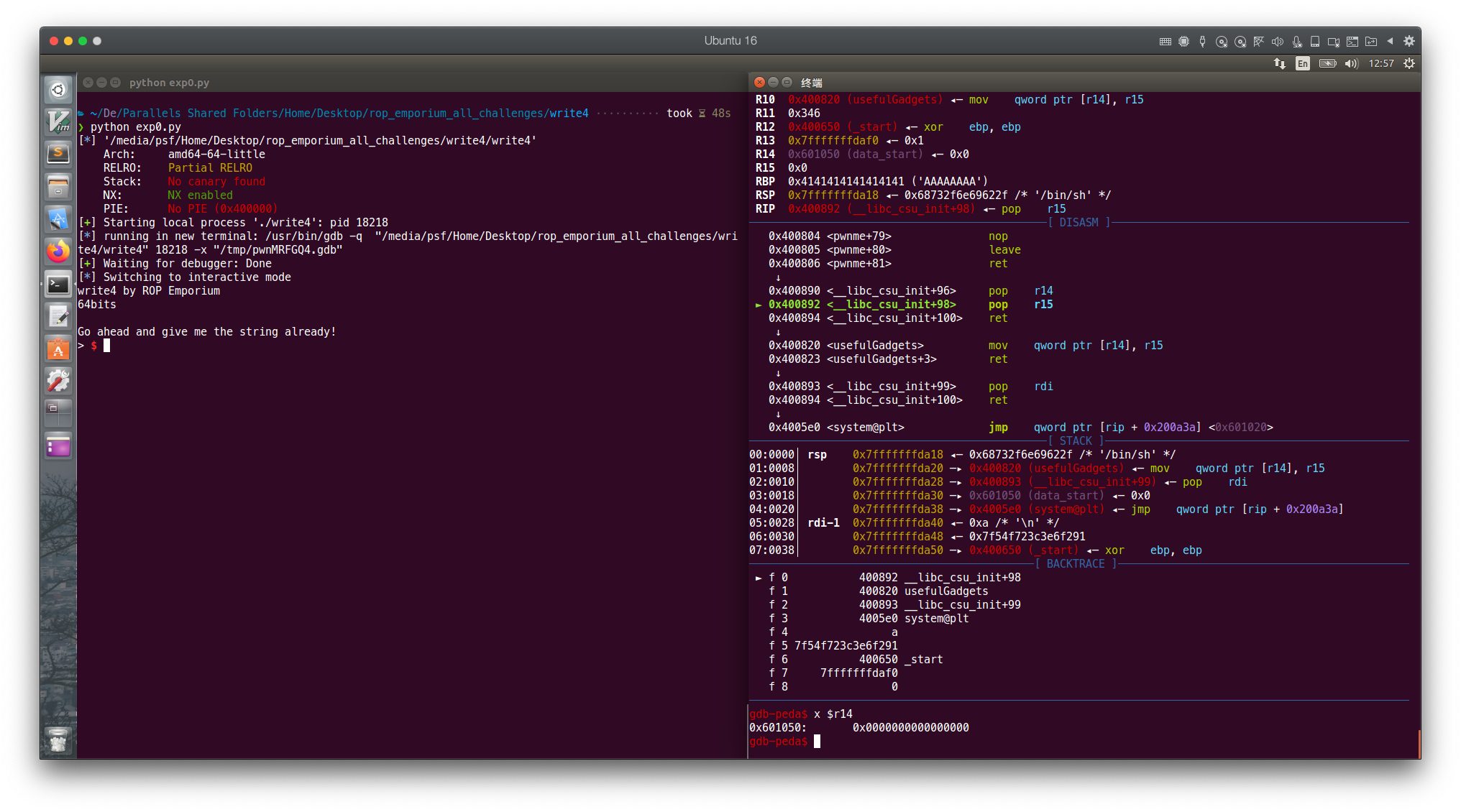Image resolution: width=1461 pixels, height=812 pixels.
Task: Click the Parallels USB device icon
Action: tap(1202, 42)
